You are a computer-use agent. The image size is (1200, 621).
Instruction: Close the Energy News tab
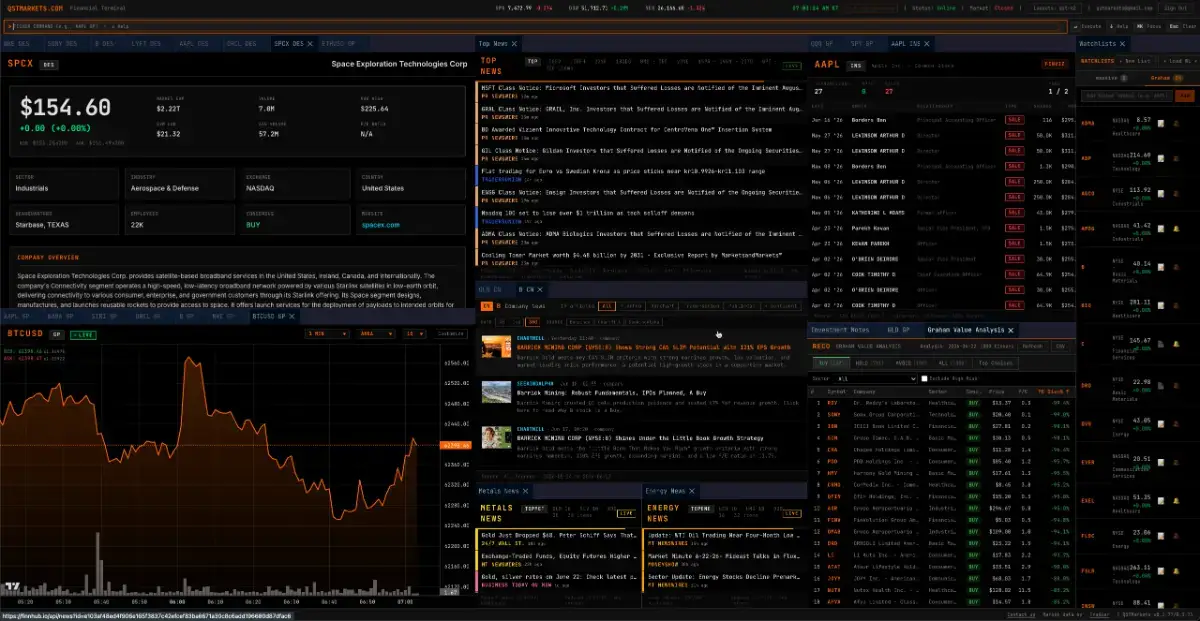click(692, 491)
